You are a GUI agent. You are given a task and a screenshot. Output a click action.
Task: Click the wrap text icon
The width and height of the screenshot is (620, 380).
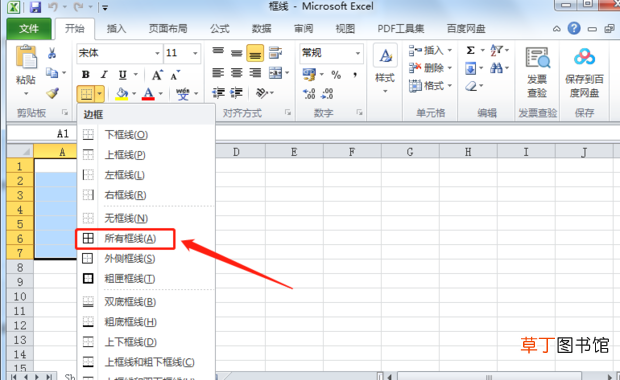(275, 53)
